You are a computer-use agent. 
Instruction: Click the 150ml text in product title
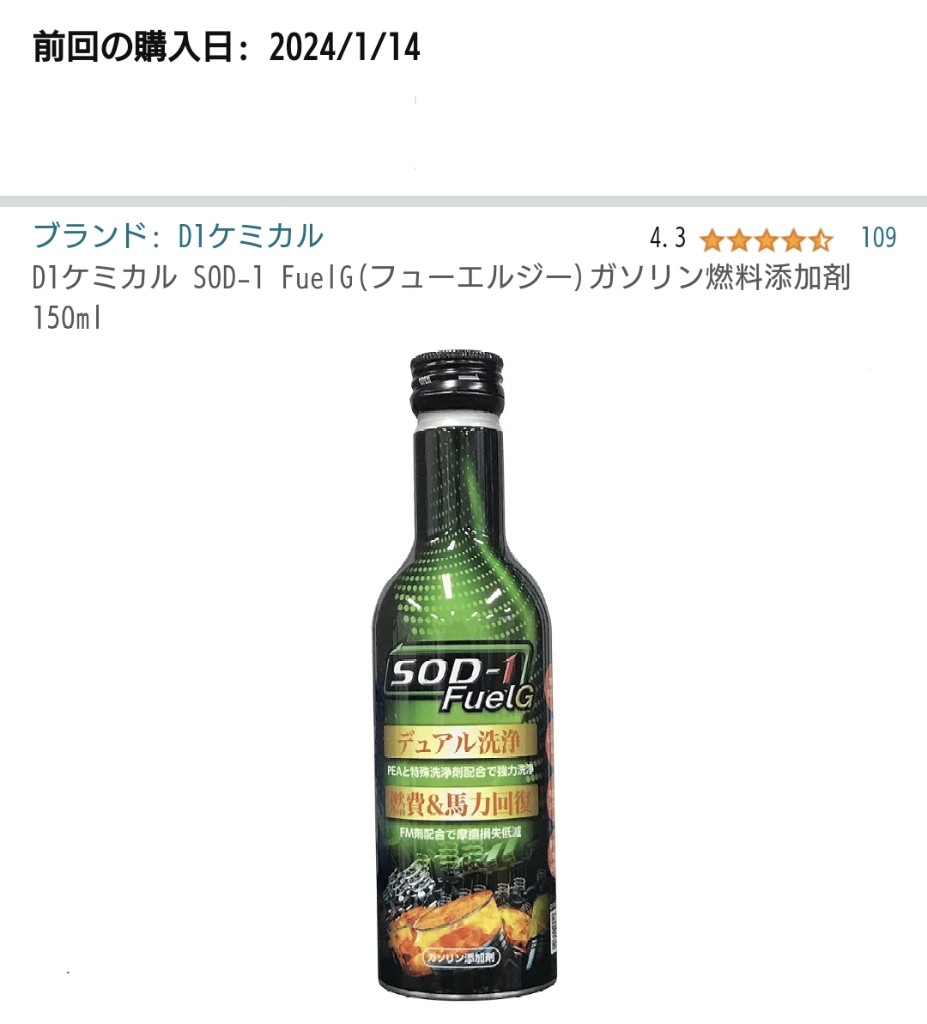click(x=67, y=319)
